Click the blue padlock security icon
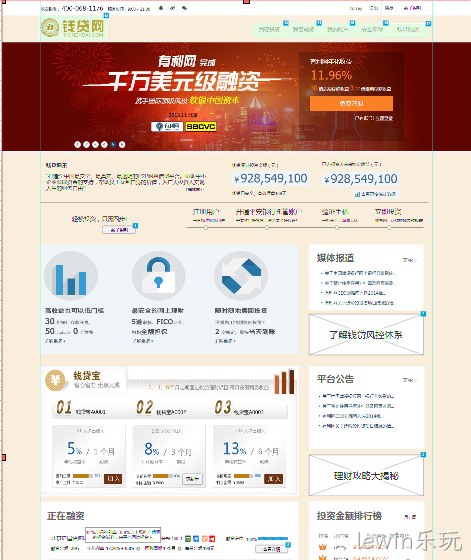The image size is (471, 560). pos(158,277)
